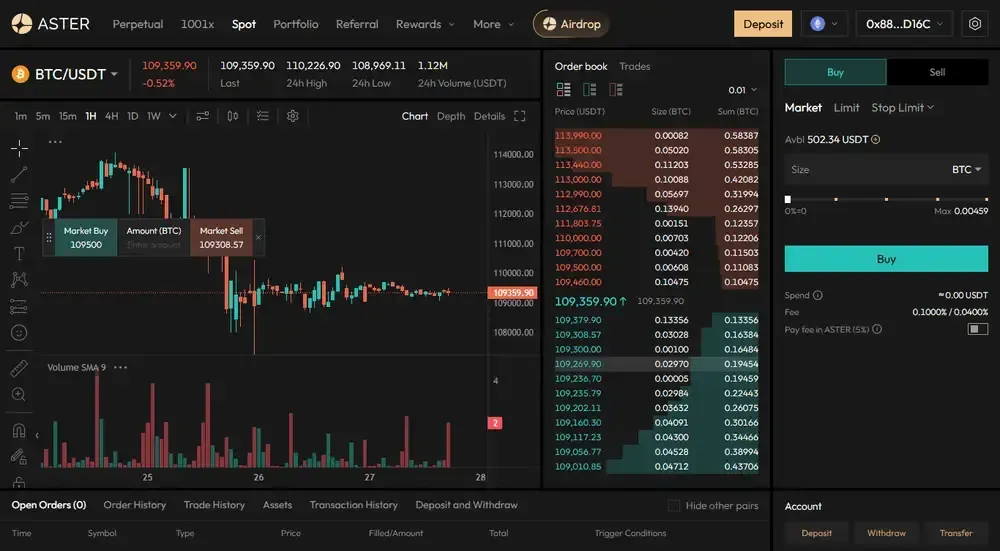Open the Portfolio page

[296, 24]
